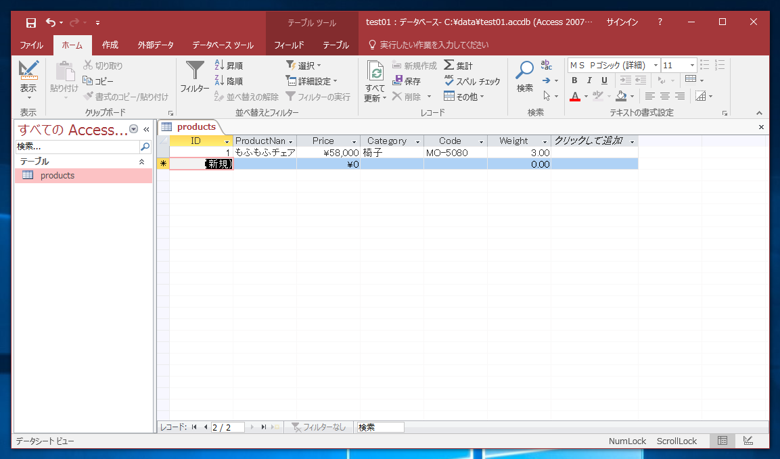Image resolution: width=780 pixels, height=459 pixels.
Task: Switch to Datasheet view icon in status bar
Action: (x=722, y=441)
